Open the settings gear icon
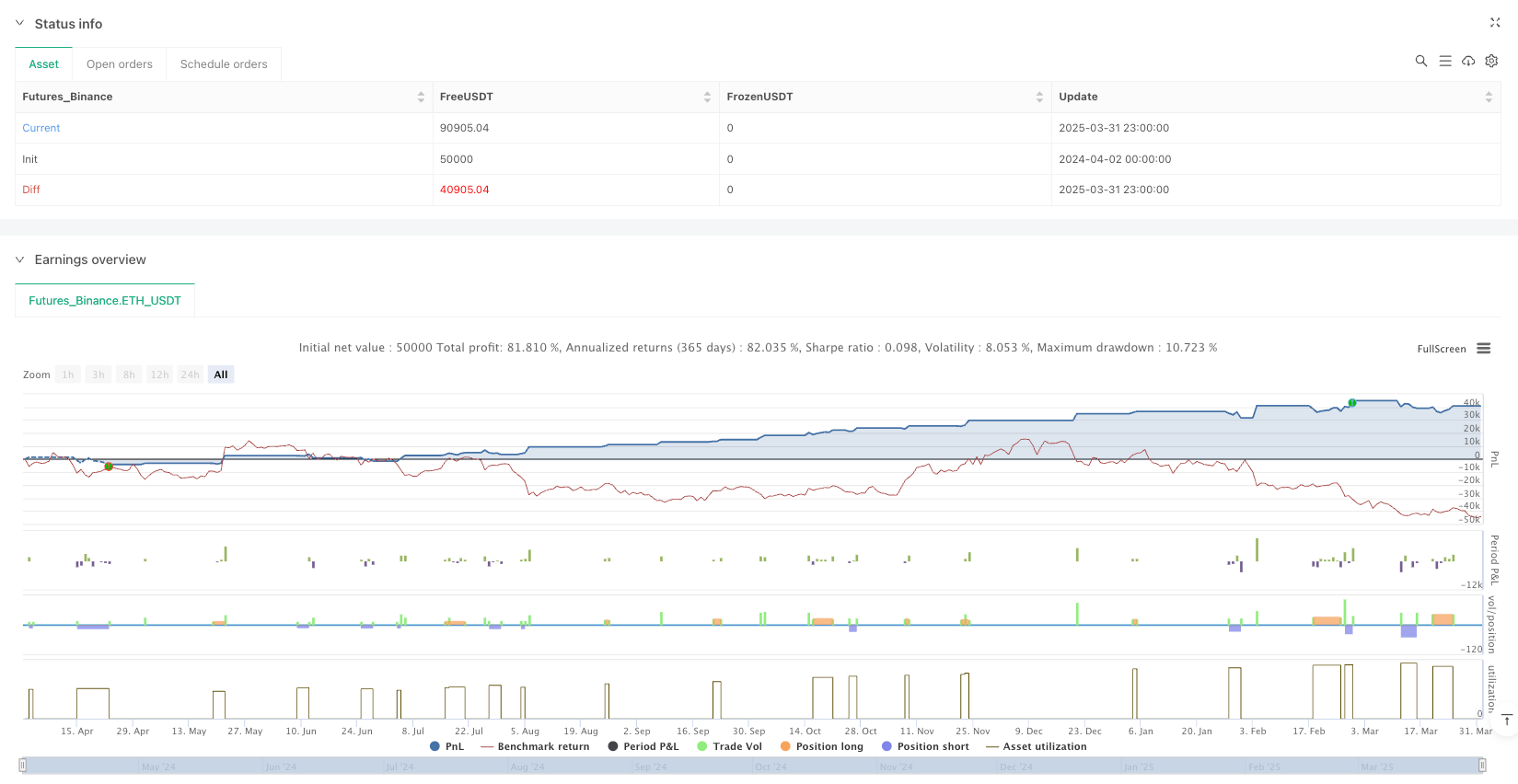The image size is (1518, 784). point(1491,61)
